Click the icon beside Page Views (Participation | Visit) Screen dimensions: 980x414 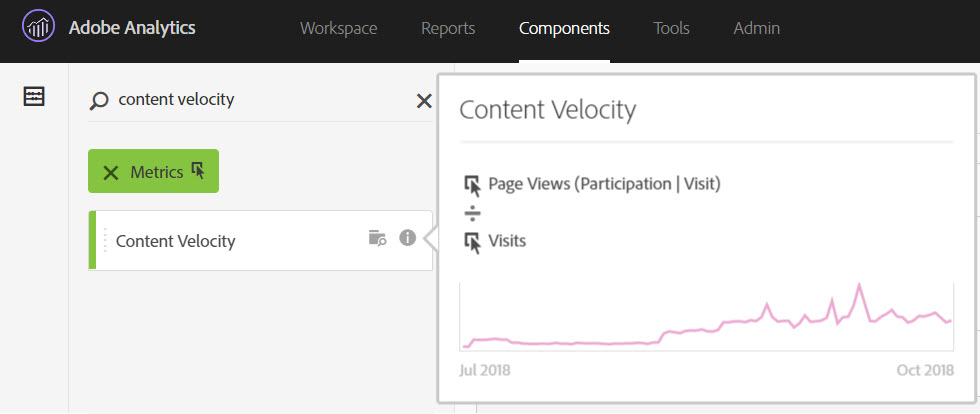(473, 185)
